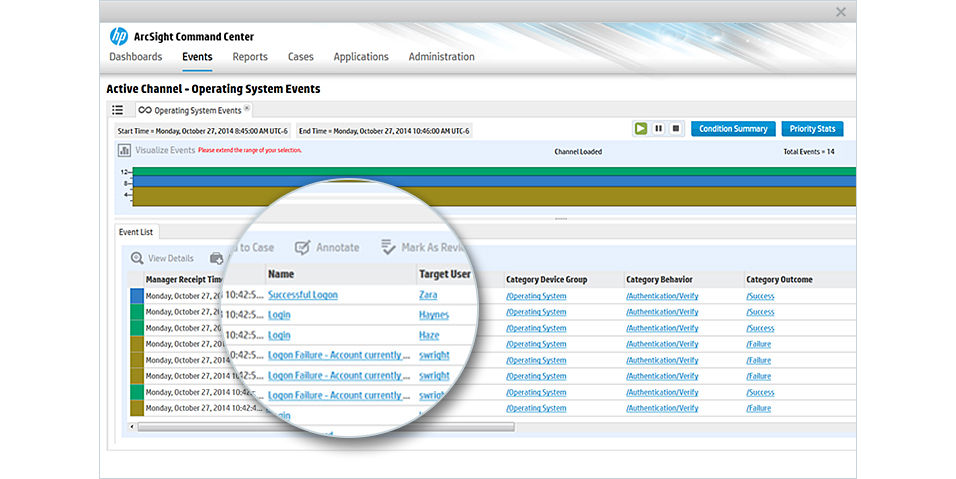Open the Dashboards menu

tap(135, 57)
